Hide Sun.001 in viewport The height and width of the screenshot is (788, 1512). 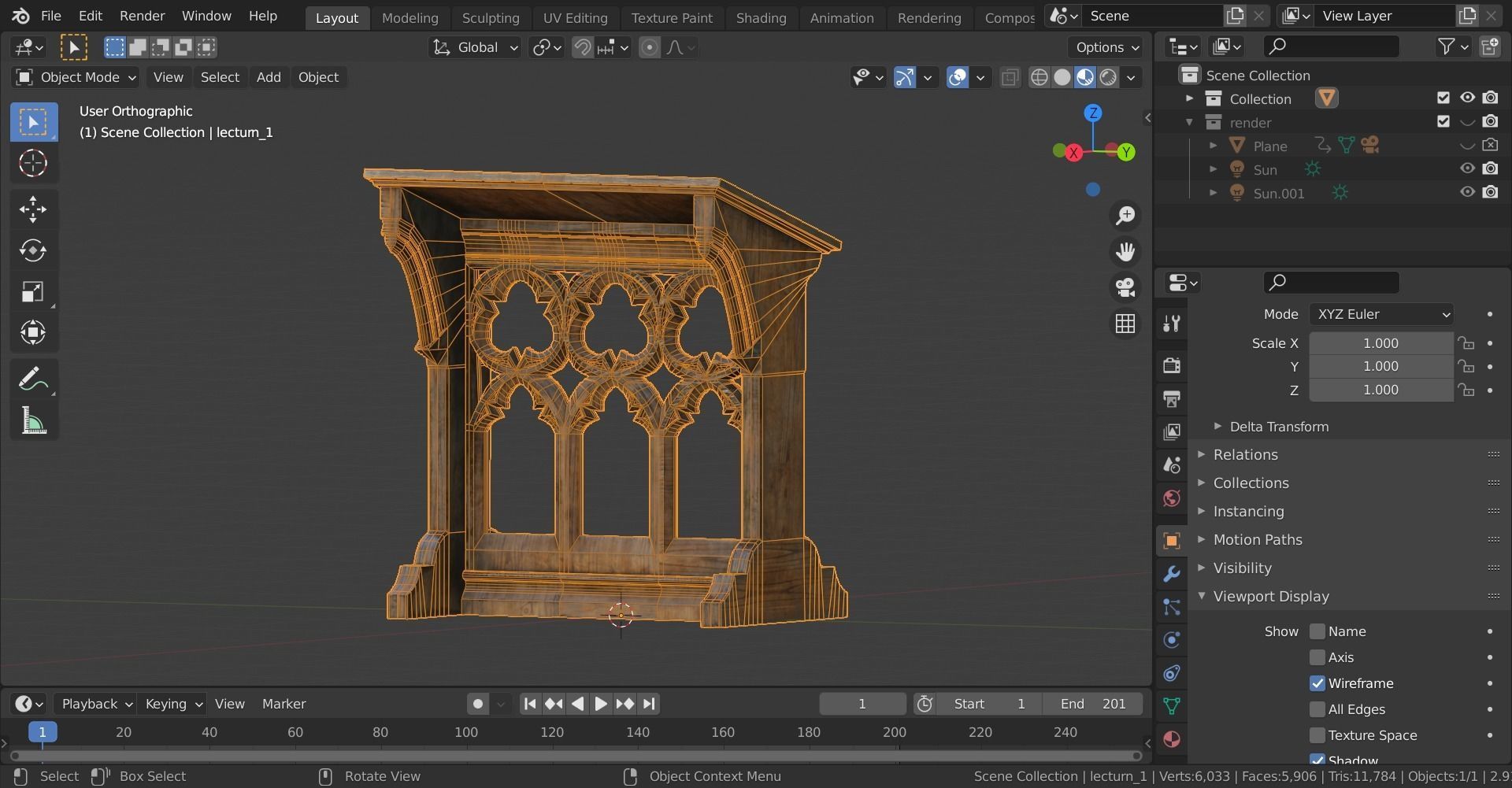(1467, 192)
